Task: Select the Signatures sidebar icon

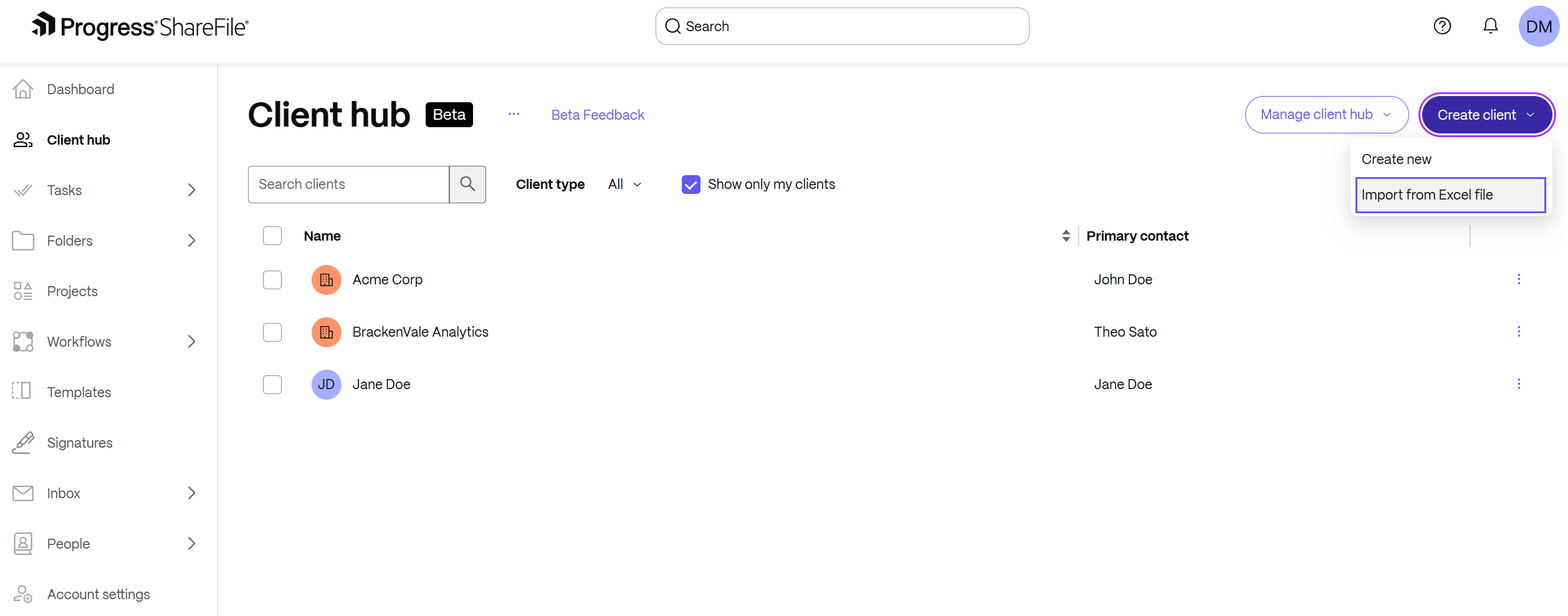Action: [x=22, y=442]
